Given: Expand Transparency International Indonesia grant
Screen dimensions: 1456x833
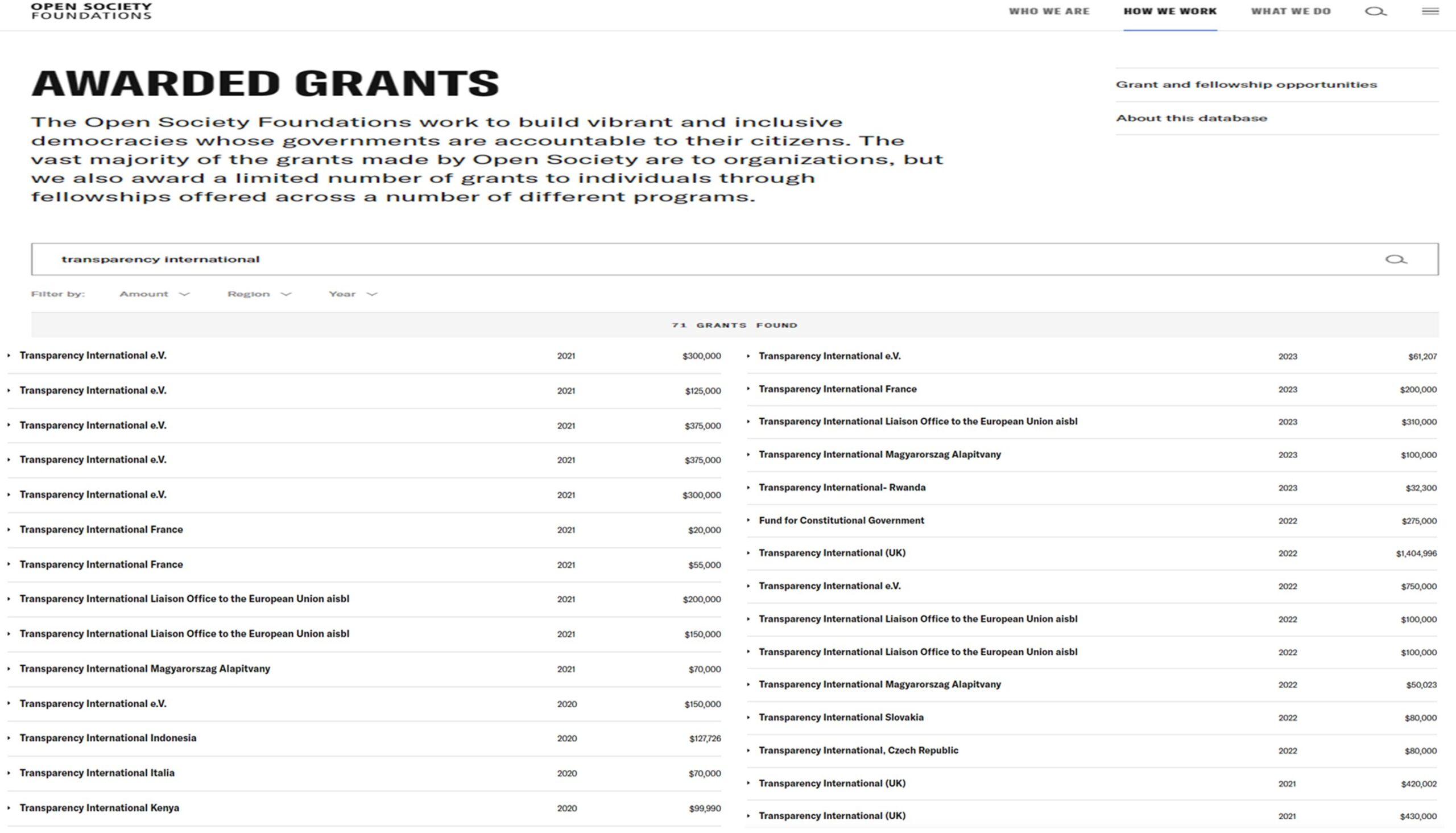Looking at the screenshot, I should 365,738.
